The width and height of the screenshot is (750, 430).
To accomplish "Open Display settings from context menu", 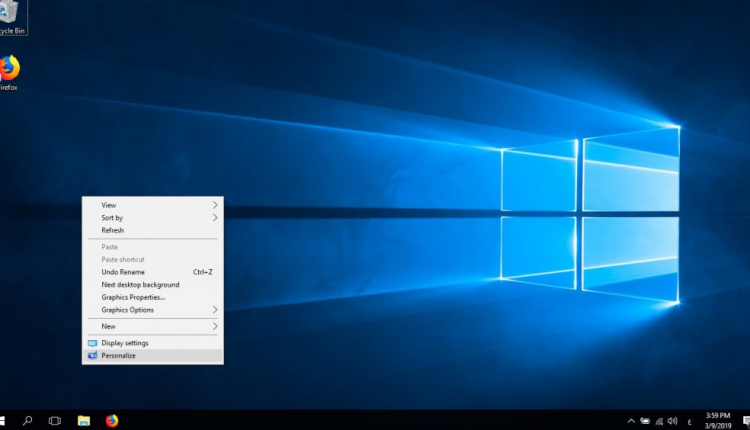I will point(124,343).
